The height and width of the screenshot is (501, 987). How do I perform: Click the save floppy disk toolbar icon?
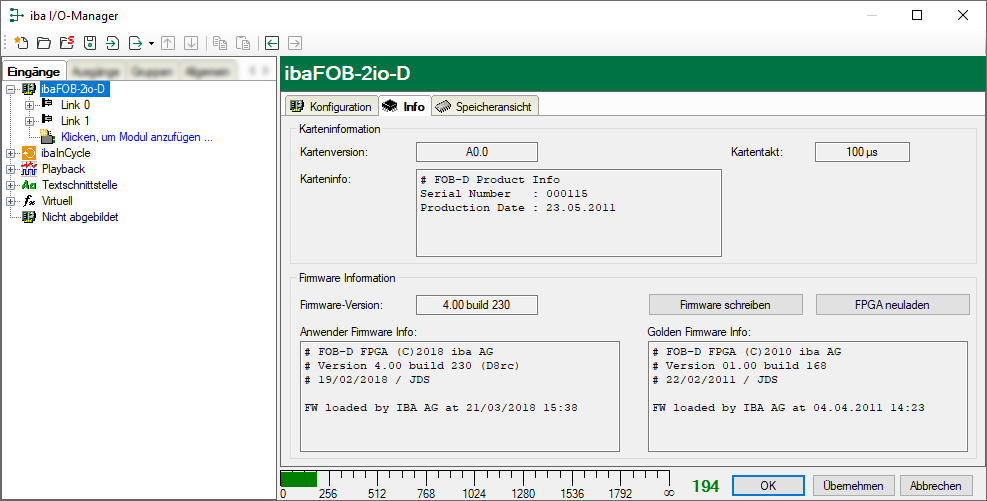90,43
